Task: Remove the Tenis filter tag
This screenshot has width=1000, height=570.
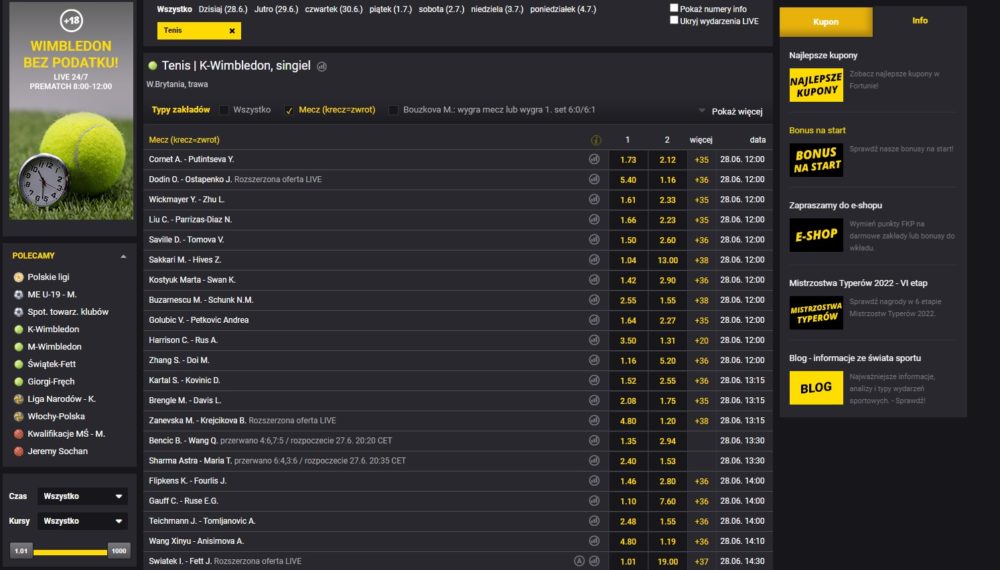Action: click(x=232, y=31)
